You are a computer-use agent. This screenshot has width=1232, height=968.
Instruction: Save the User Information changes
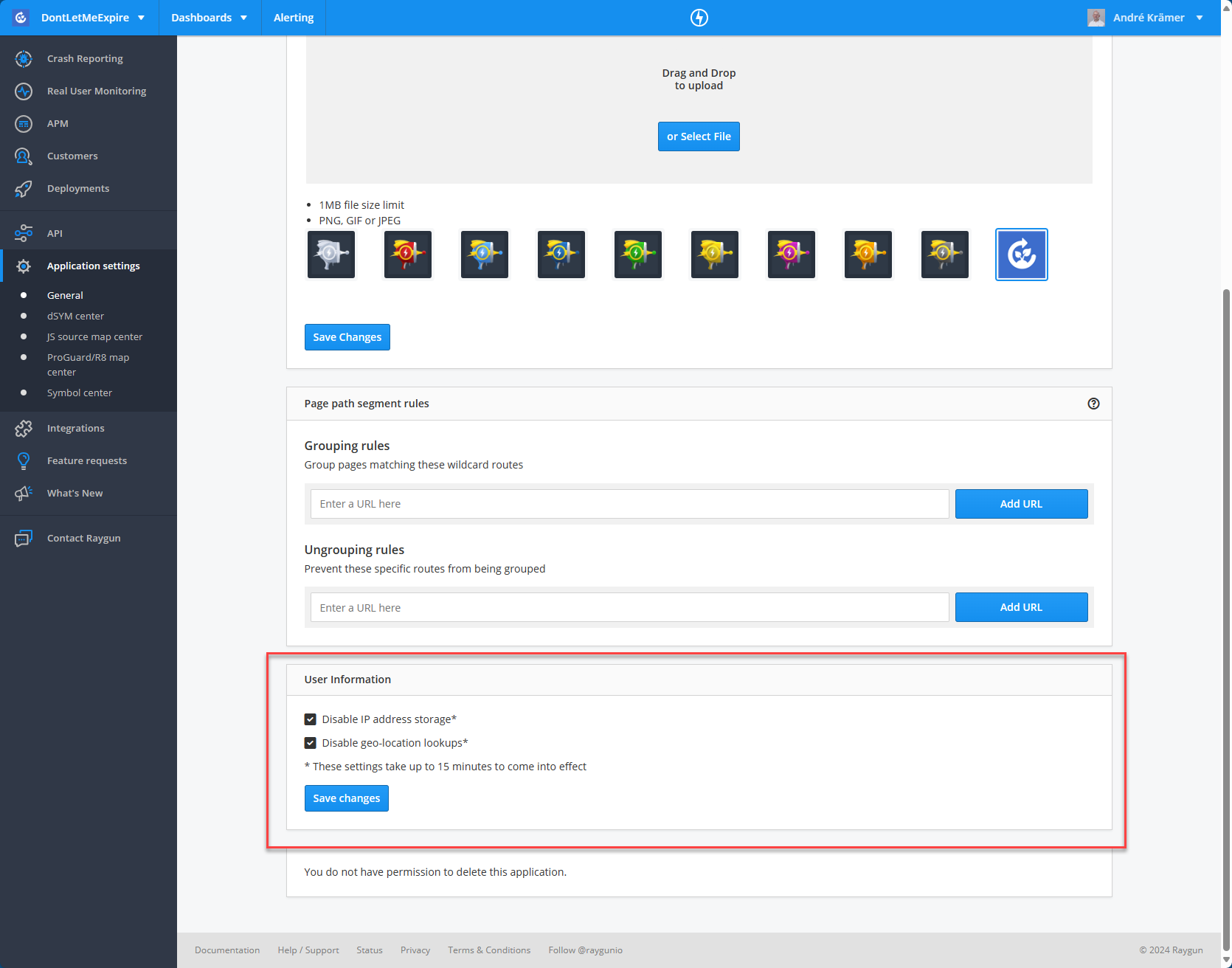(x=346, y=798)
